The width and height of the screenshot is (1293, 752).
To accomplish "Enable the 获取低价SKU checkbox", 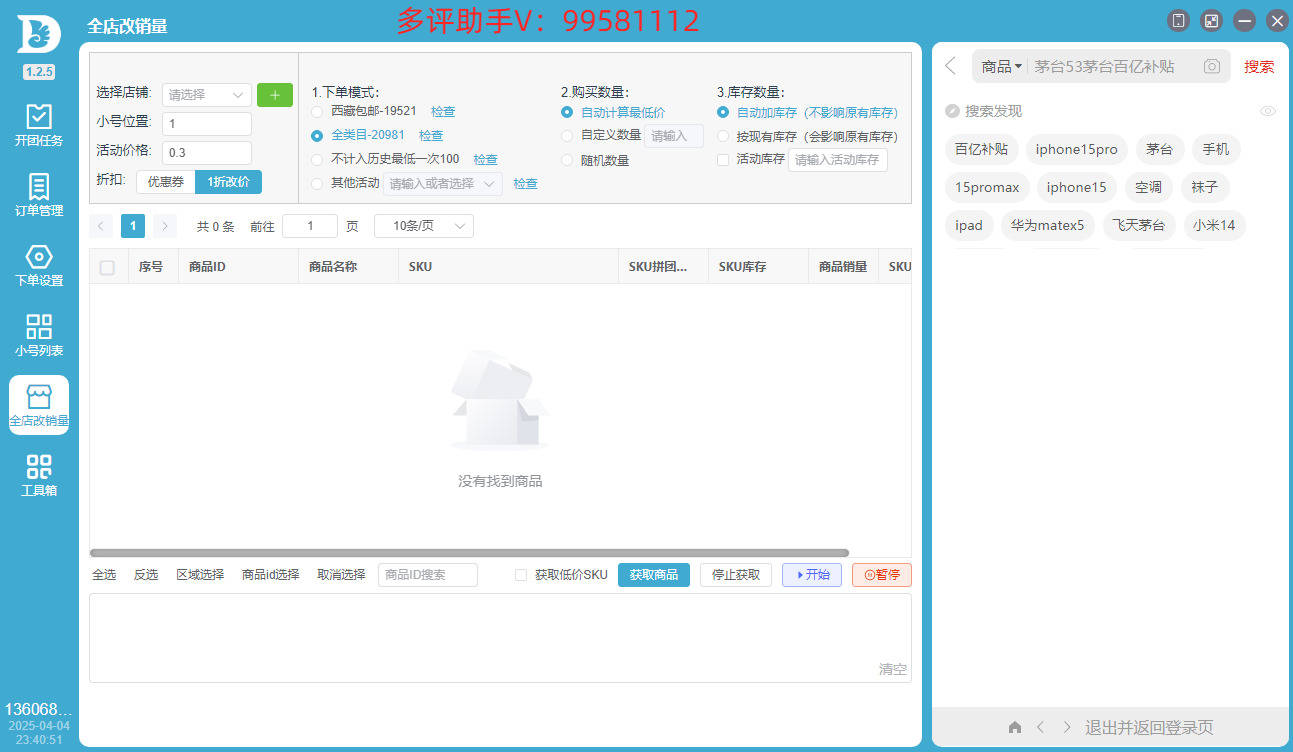I will coord(520,575).
